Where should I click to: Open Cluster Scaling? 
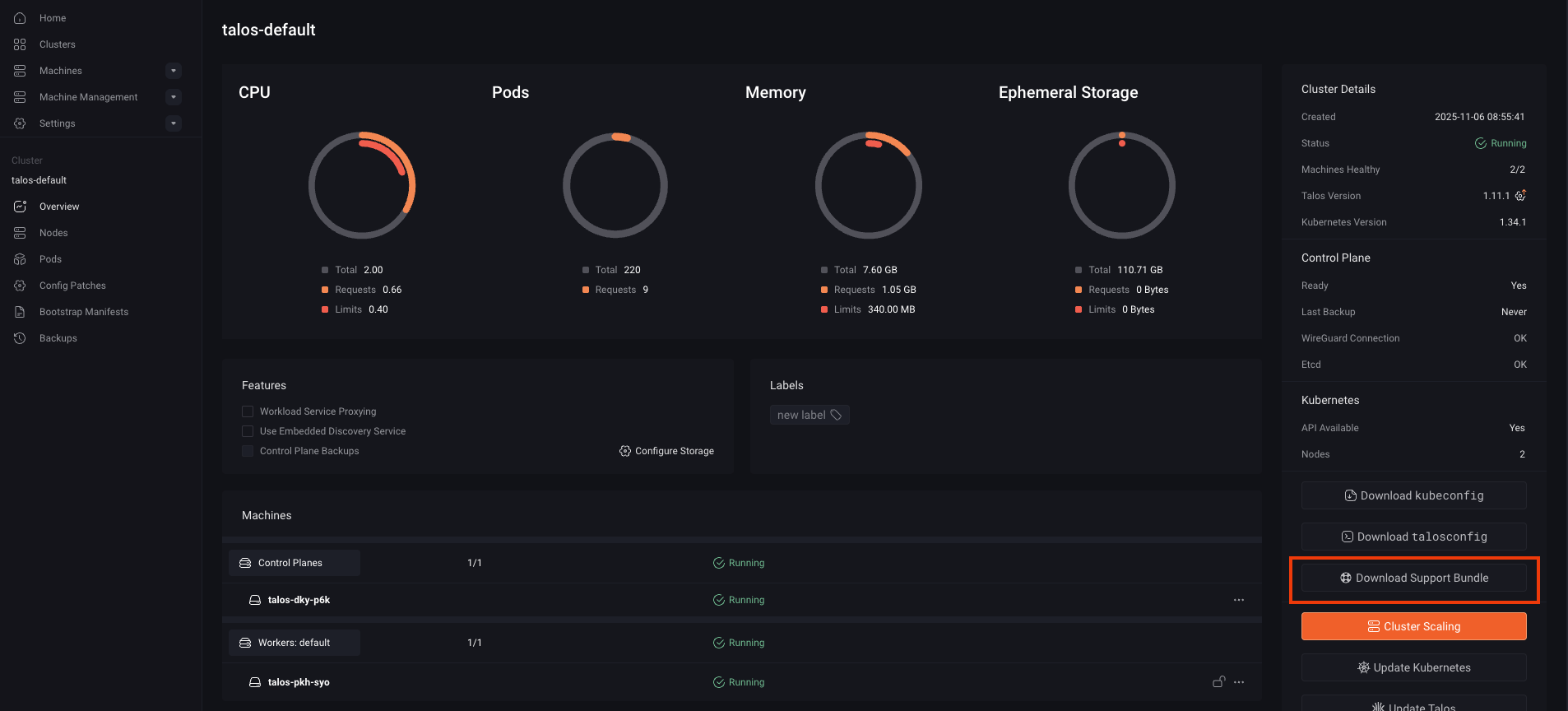pos(1413,626)
